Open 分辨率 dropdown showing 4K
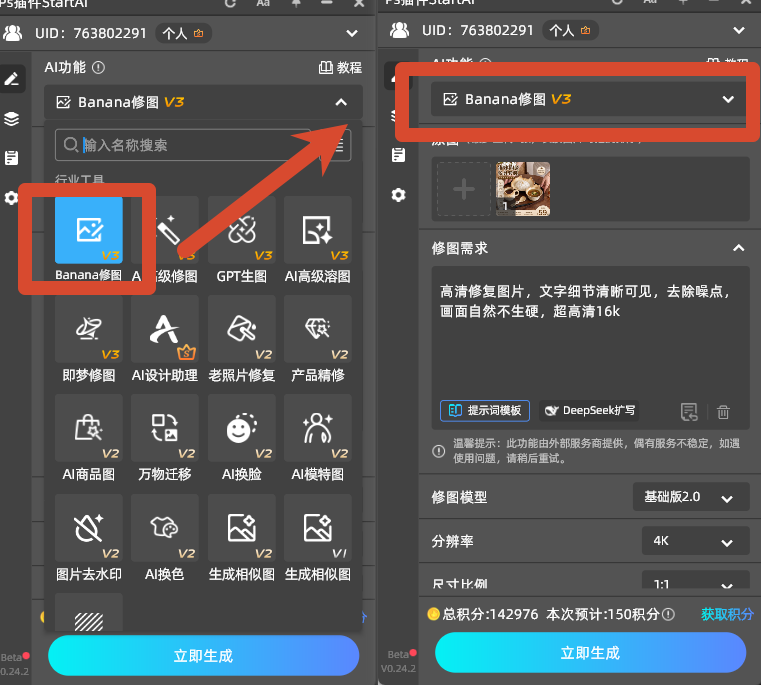 pos(695,541)
